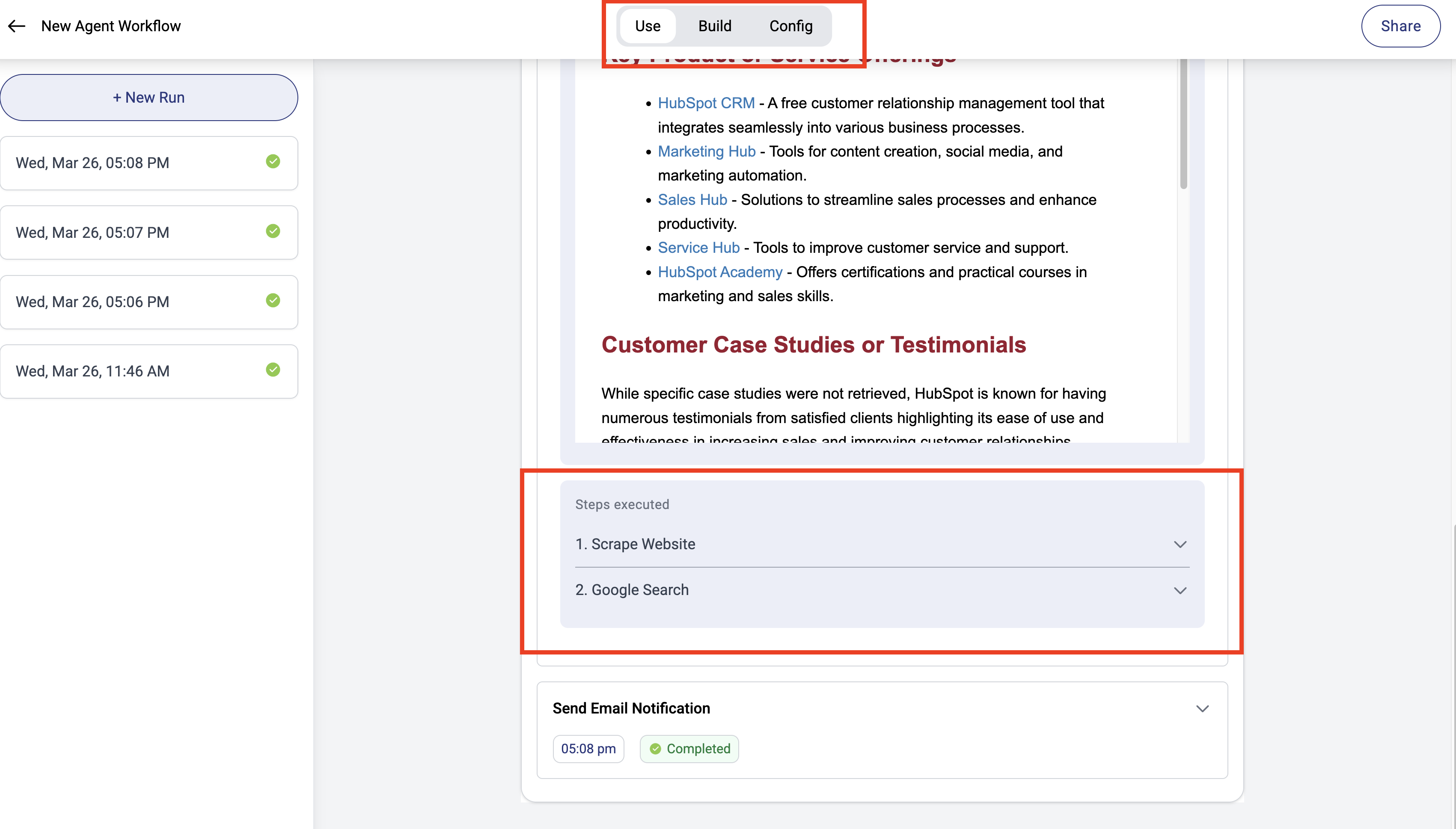This screenshot has height=829, width=1456.
Task: Switch to the Build tab
Action: 714,26
